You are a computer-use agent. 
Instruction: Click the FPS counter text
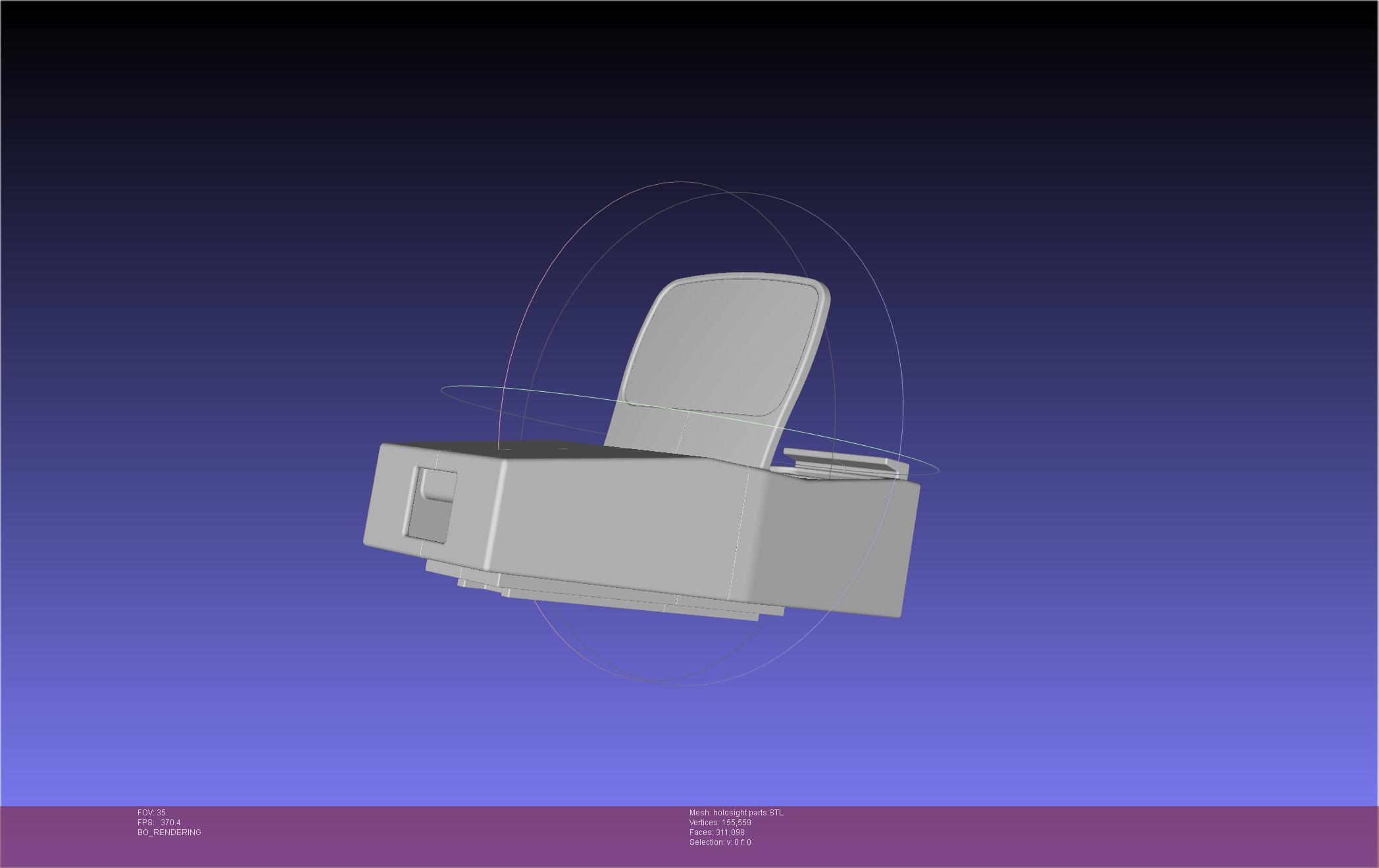(x=159, y=823)
